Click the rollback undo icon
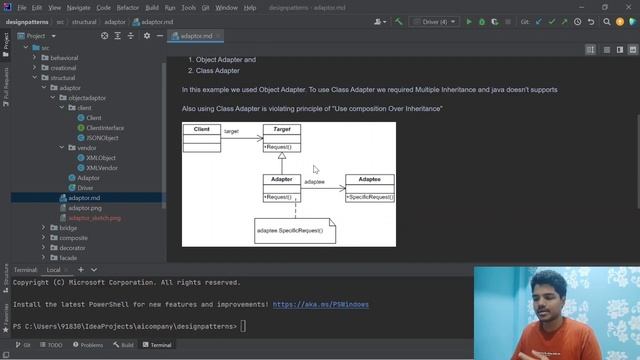640x360 pixels. [x=591, y=22]
